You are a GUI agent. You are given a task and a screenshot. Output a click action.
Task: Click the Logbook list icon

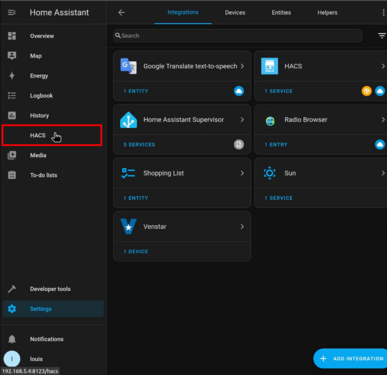point(12,96)
